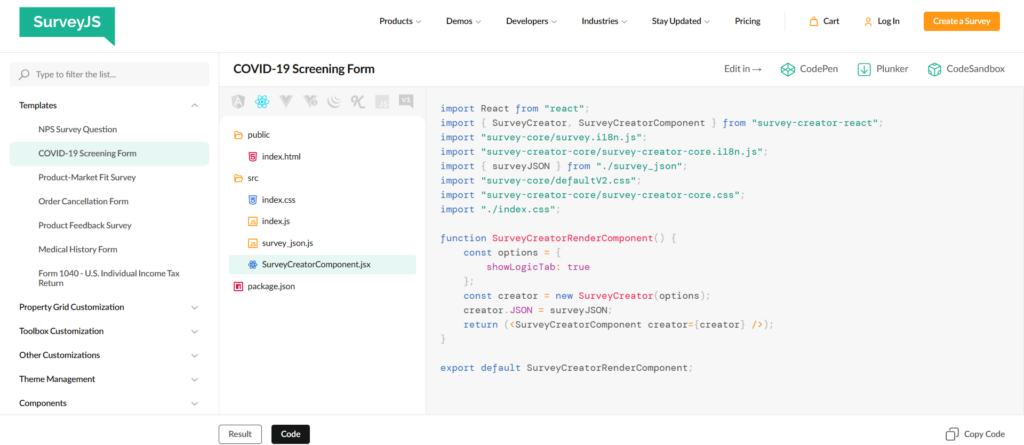Switch to the Code tab
The width and height of the screenshot is (1024, 445).
click(x=291, y=434)
